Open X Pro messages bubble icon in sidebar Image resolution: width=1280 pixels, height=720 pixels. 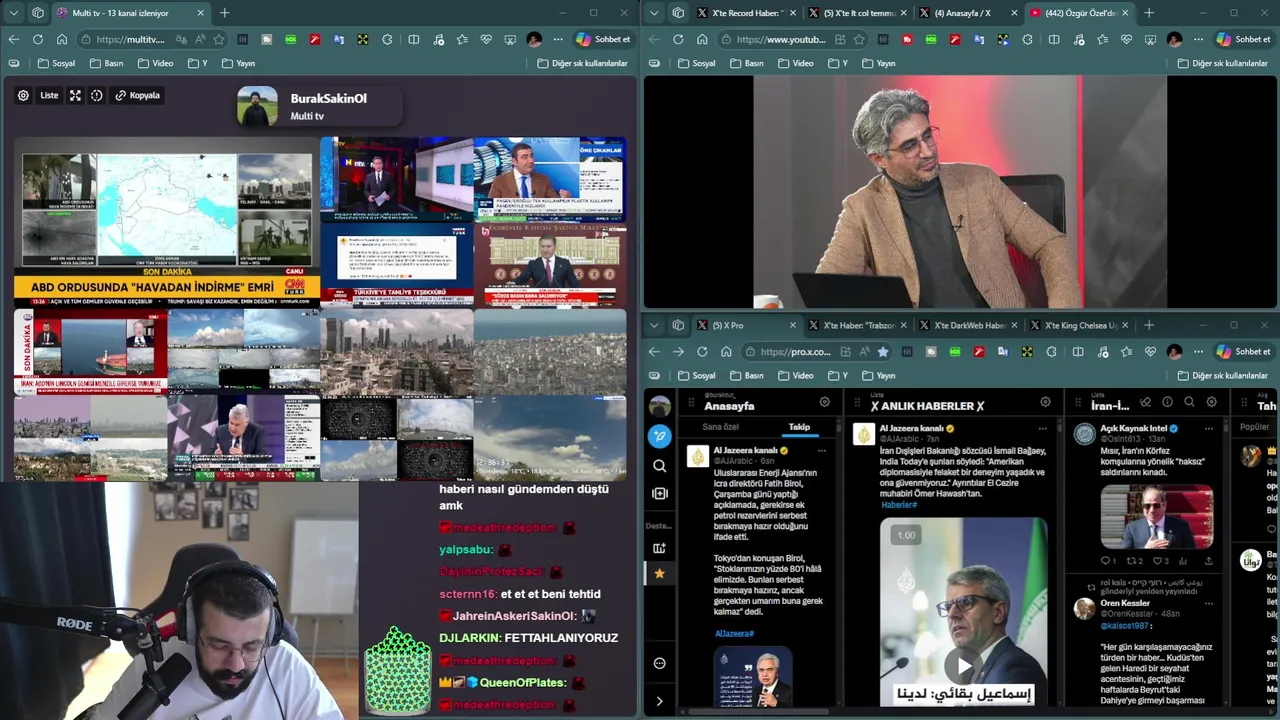click(x=659, y=663)
